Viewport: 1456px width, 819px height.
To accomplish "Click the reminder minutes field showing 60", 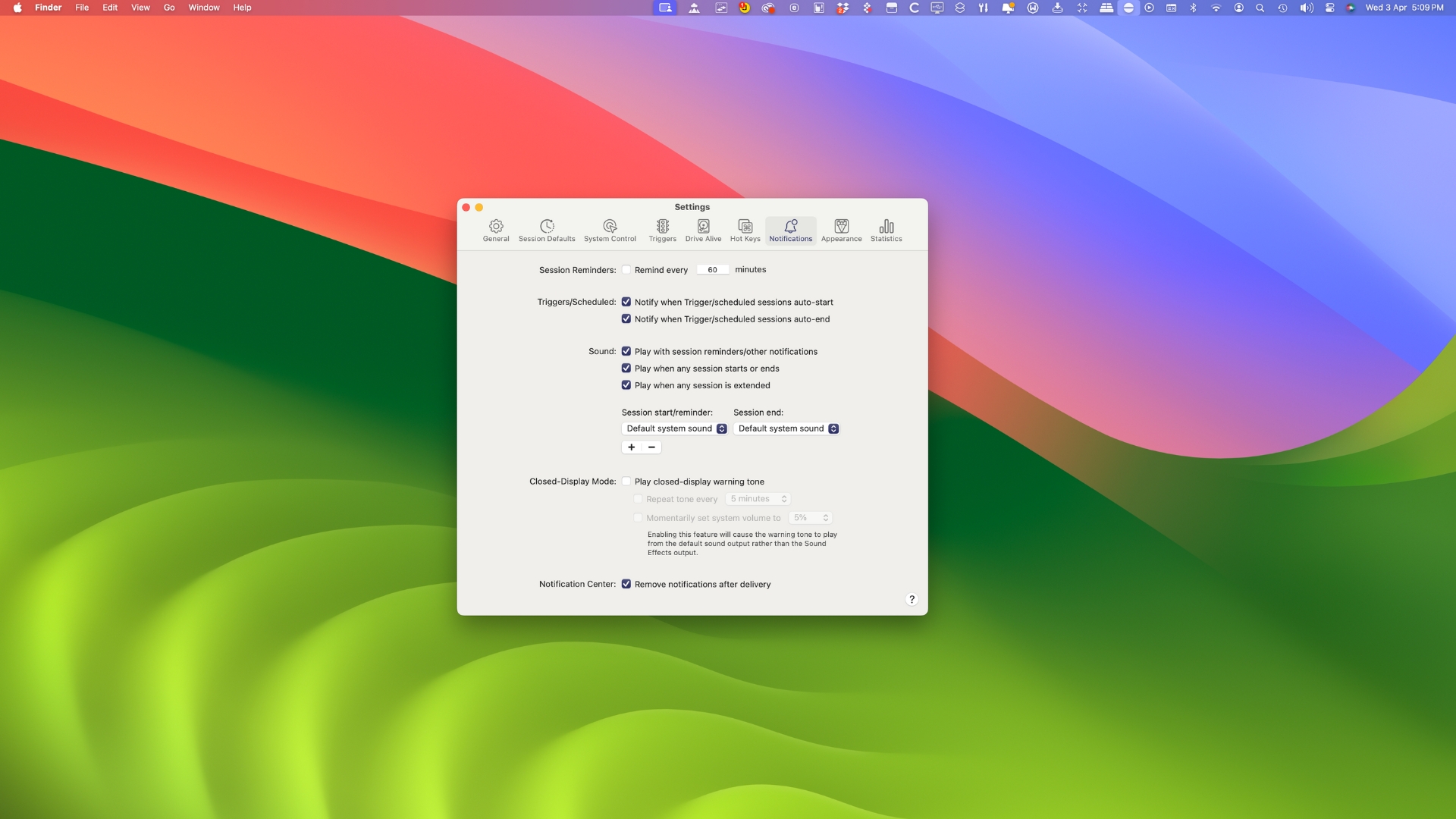I will pos(713,270).
